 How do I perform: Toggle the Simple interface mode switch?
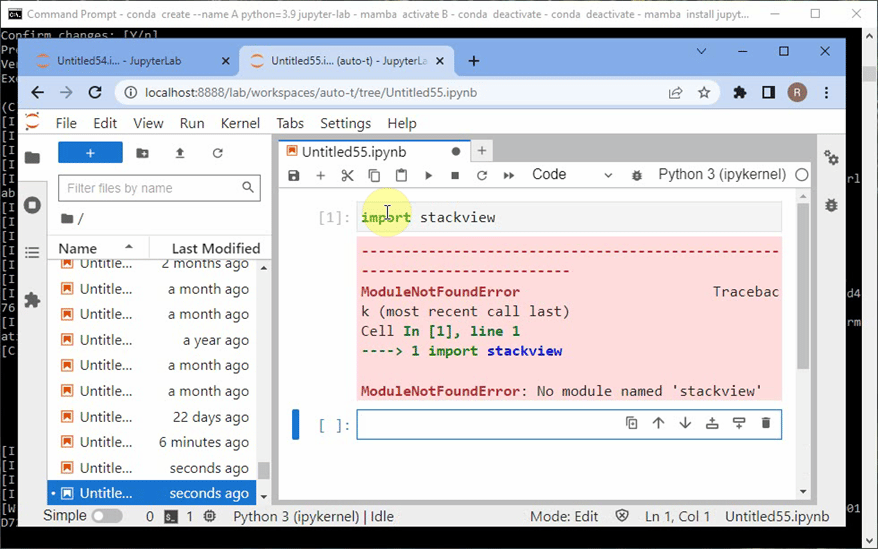pos(106,516)
